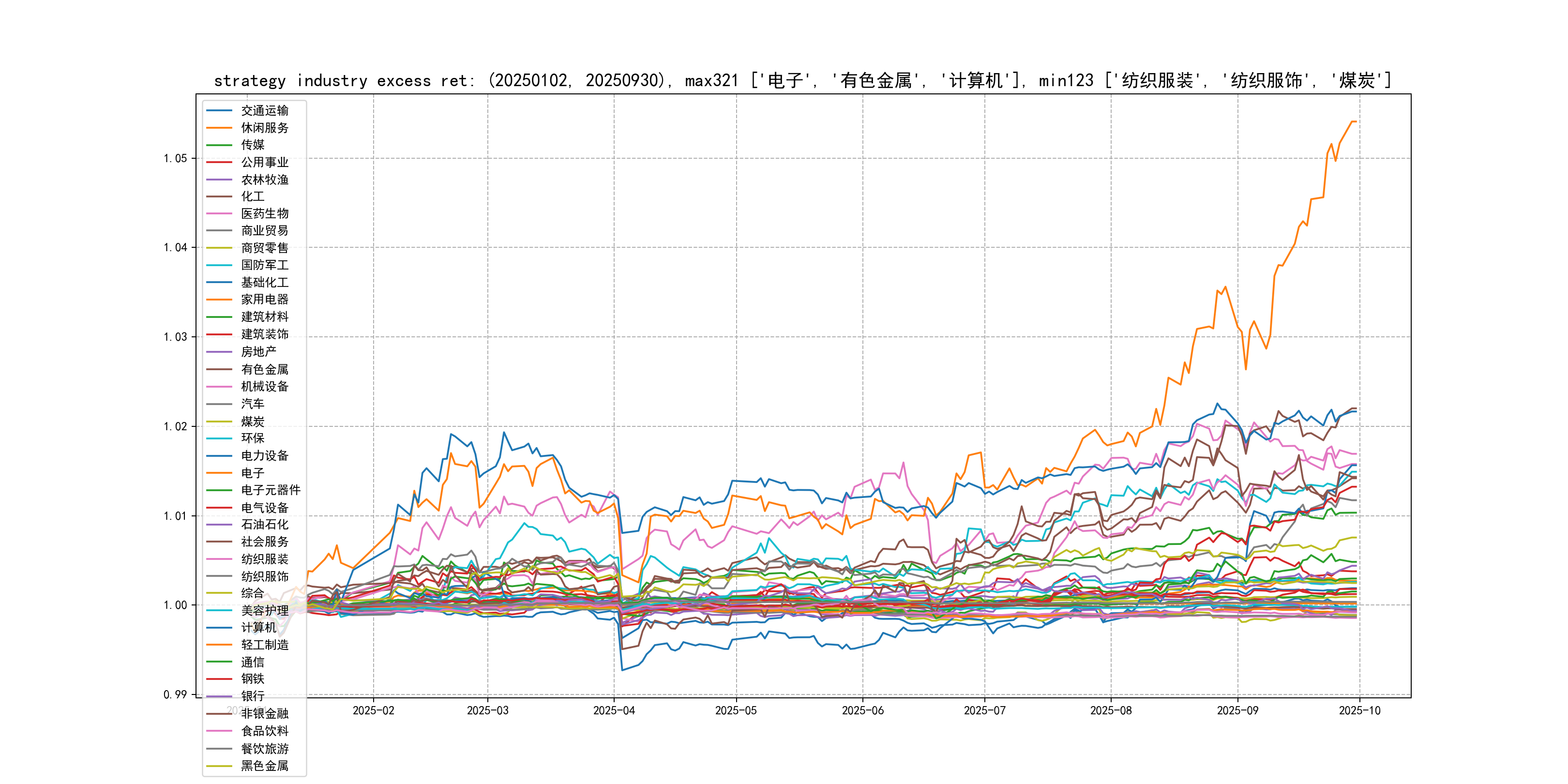This screenshot has height=784, width=1568.
Task: Click the 交通运输 legend entry label
Action: click(x=264, y=111)
